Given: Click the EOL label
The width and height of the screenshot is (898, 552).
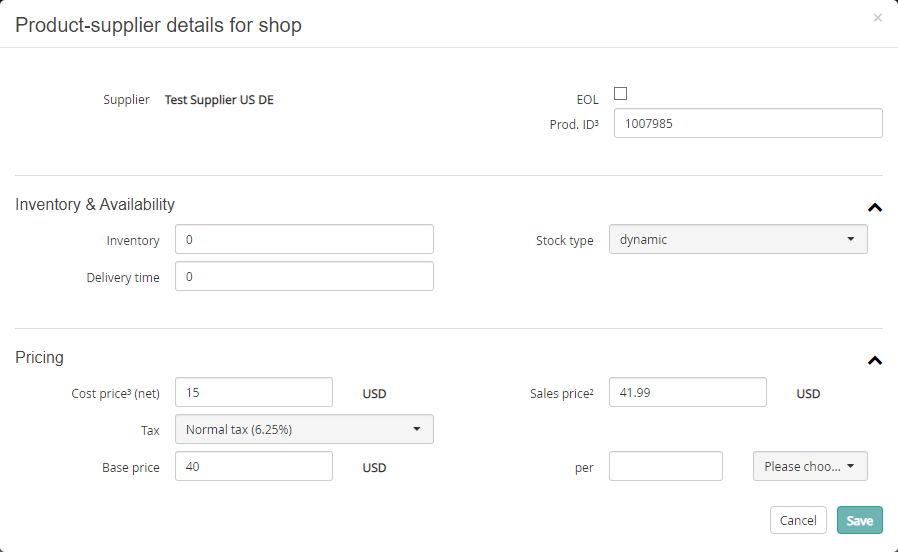Looking at the screenshot, I should 588,100.
